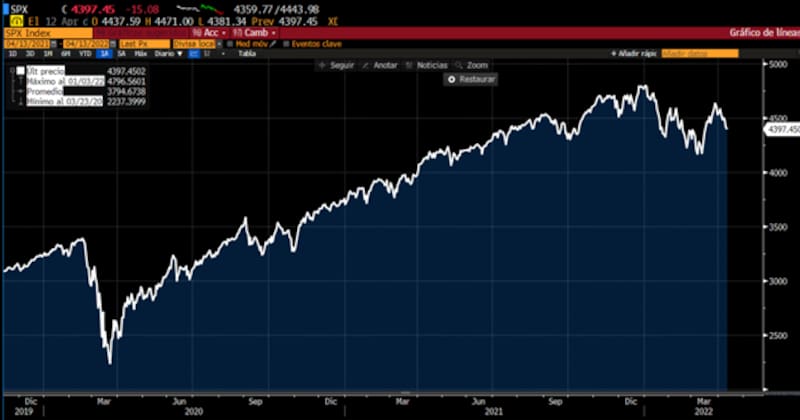The width and height of the screenshot is (800, 420).
Task: Click the SPX Index security field
Action: coord(30,32)
